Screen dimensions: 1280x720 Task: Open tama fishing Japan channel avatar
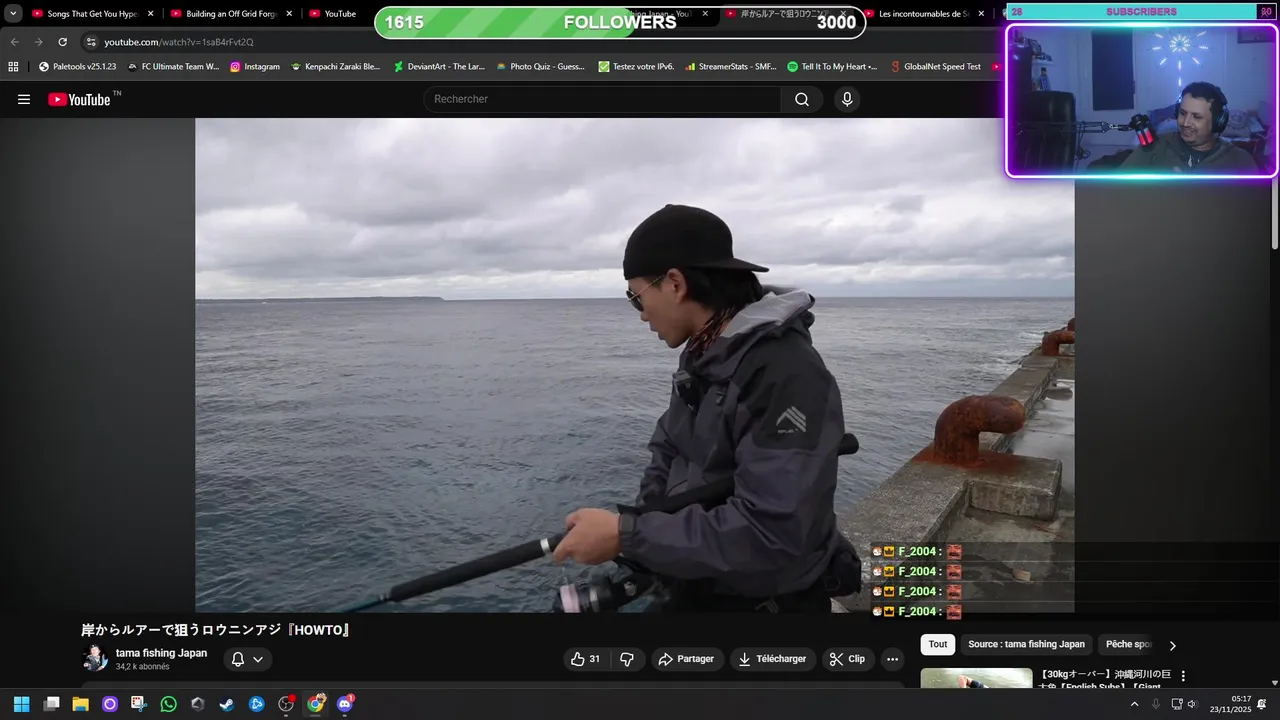pos(95,658)
